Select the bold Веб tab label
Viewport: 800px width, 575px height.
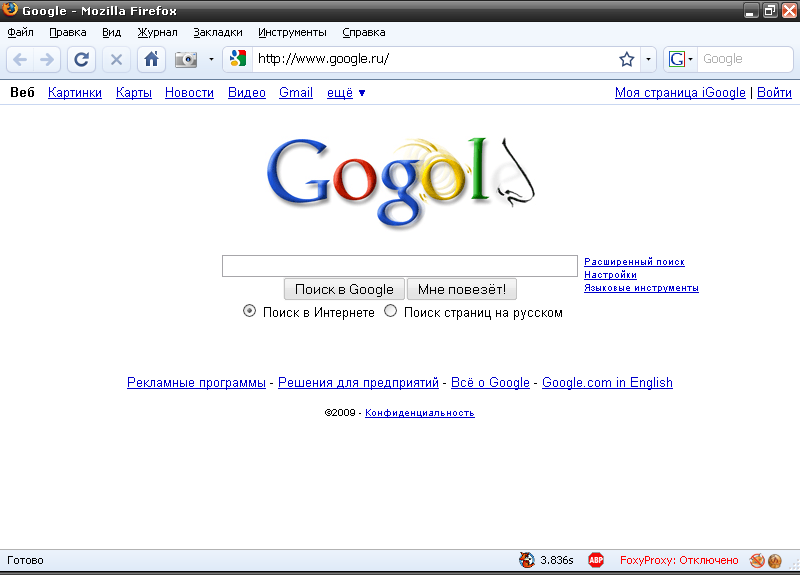(22, 92)
